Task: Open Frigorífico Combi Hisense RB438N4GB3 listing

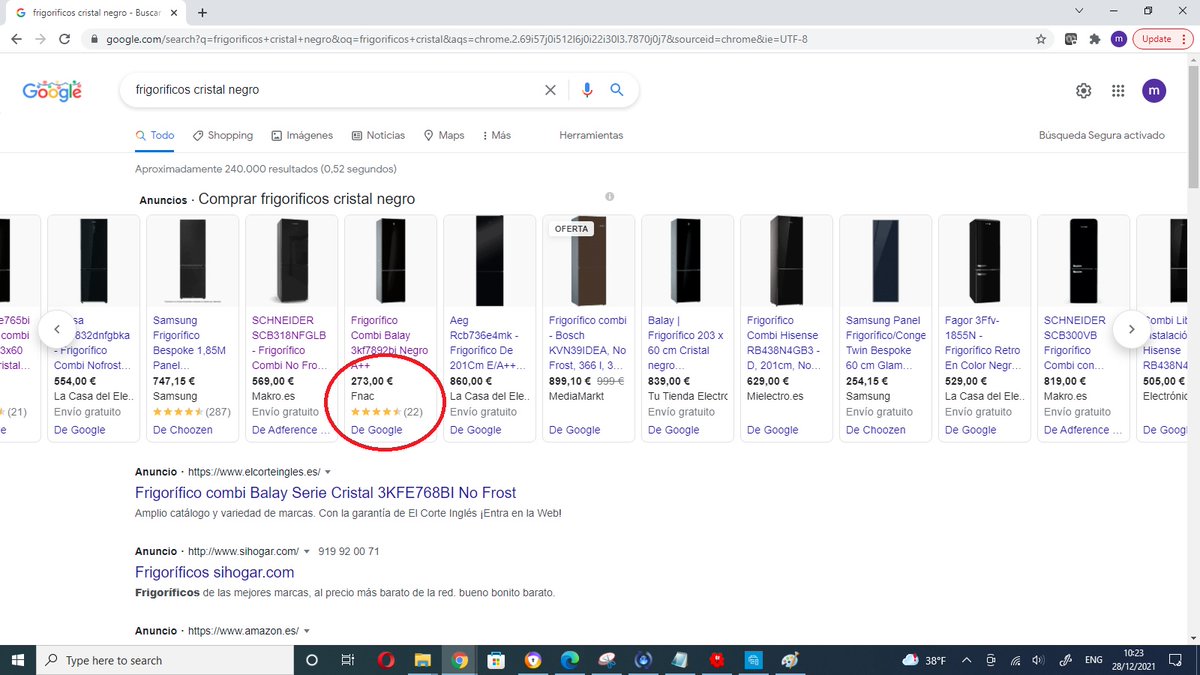Action: click(x=783, y=343)
